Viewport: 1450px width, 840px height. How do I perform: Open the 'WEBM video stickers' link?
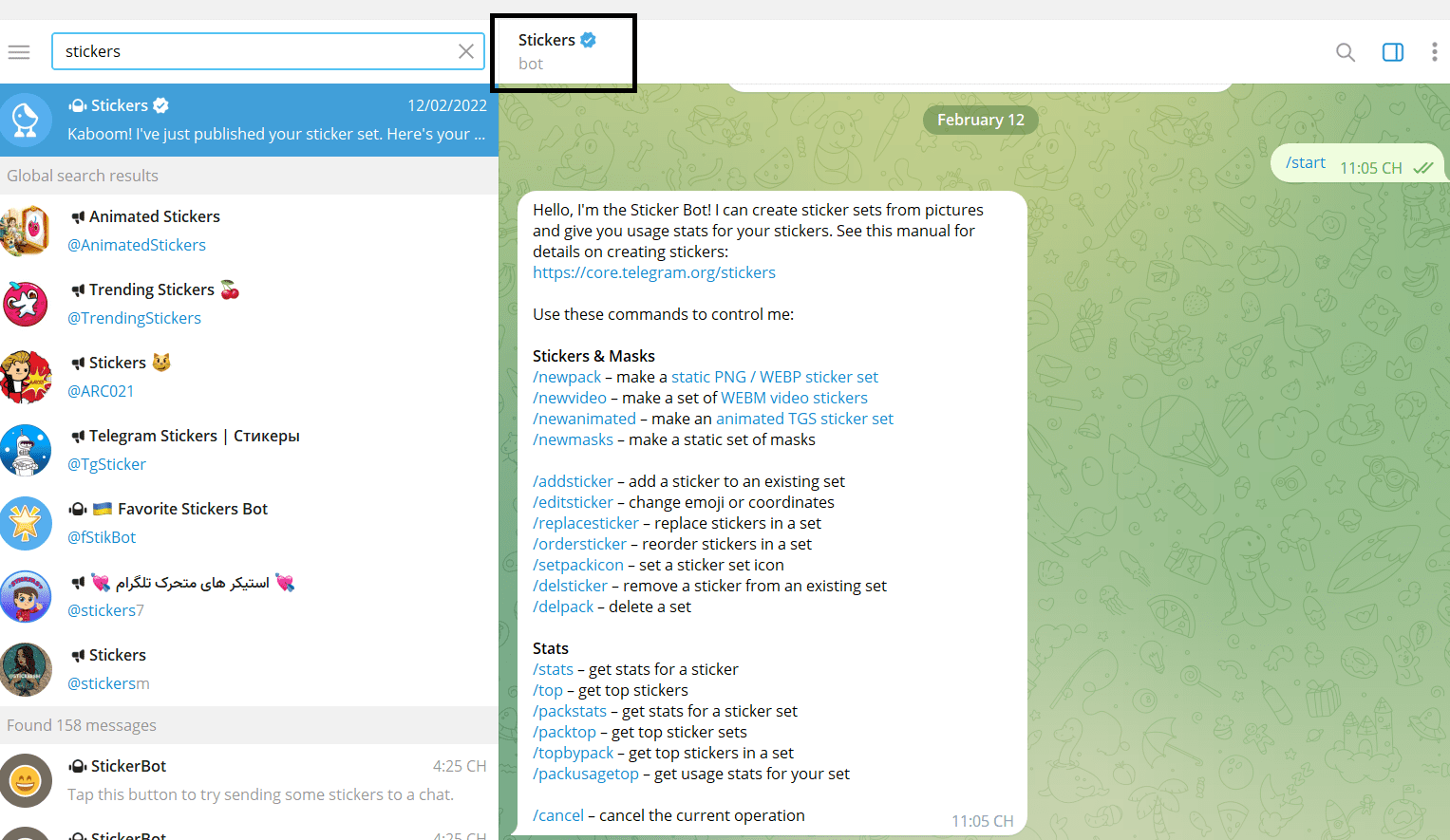click(794, 398)
